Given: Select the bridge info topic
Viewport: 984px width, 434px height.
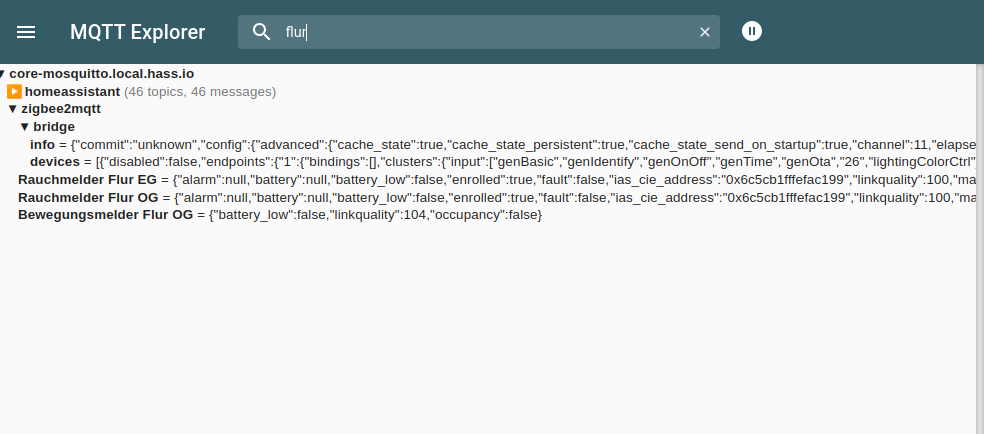Looking at the screenshot, I should (x=42, y=144).
